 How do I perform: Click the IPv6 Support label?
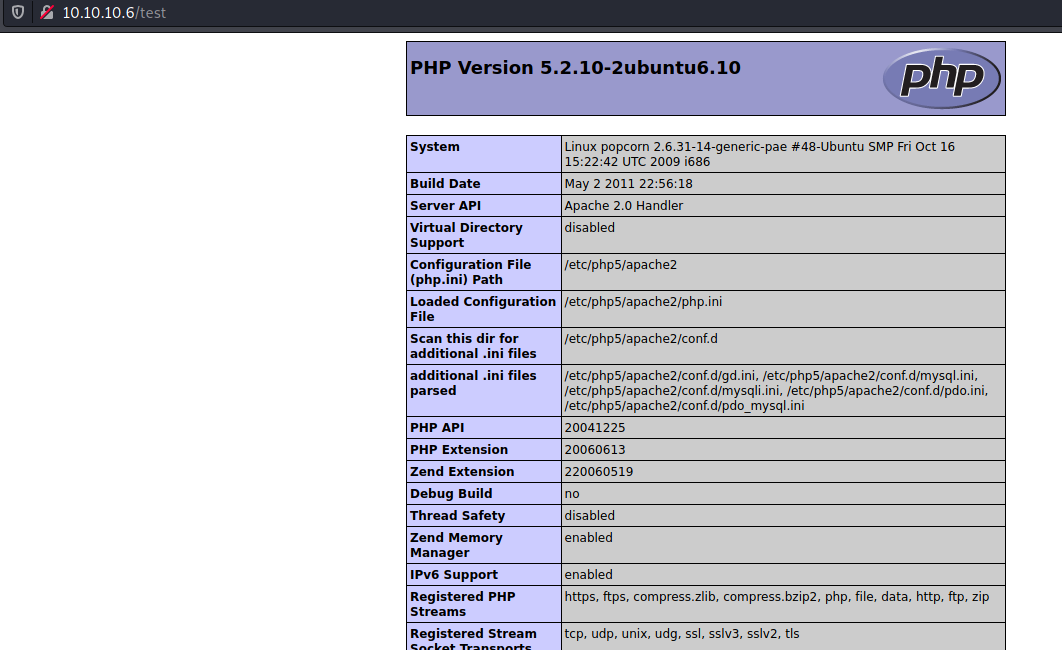[x=454, y=575]
